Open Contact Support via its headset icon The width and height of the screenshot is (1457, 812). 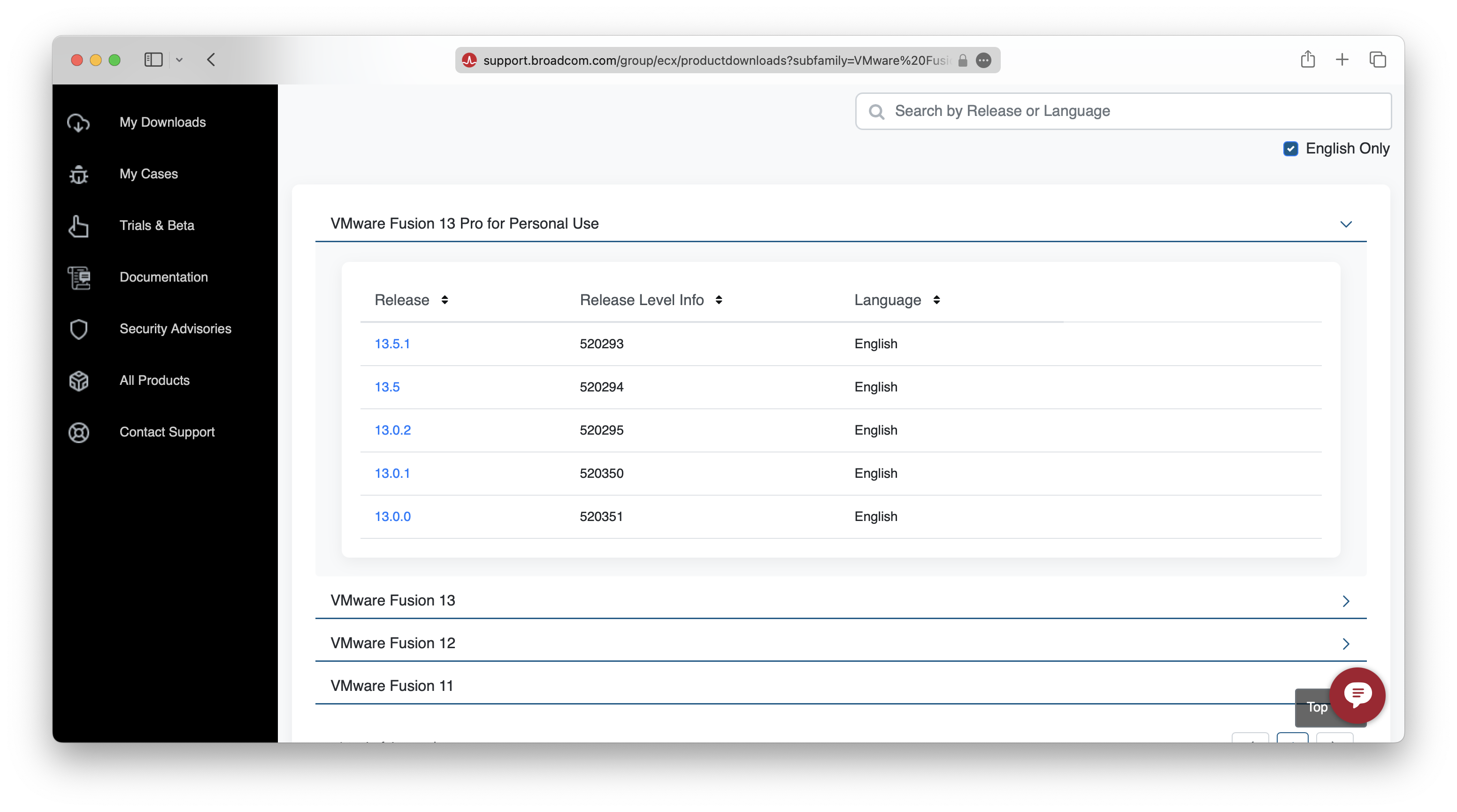[x=78, y=432]
